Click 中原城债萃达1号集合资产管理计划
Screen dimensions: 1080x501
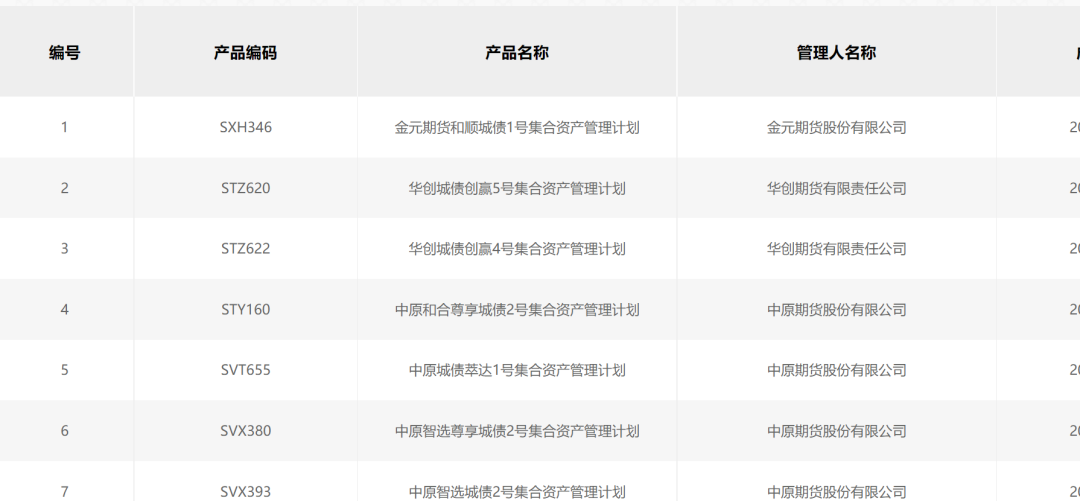517,370
